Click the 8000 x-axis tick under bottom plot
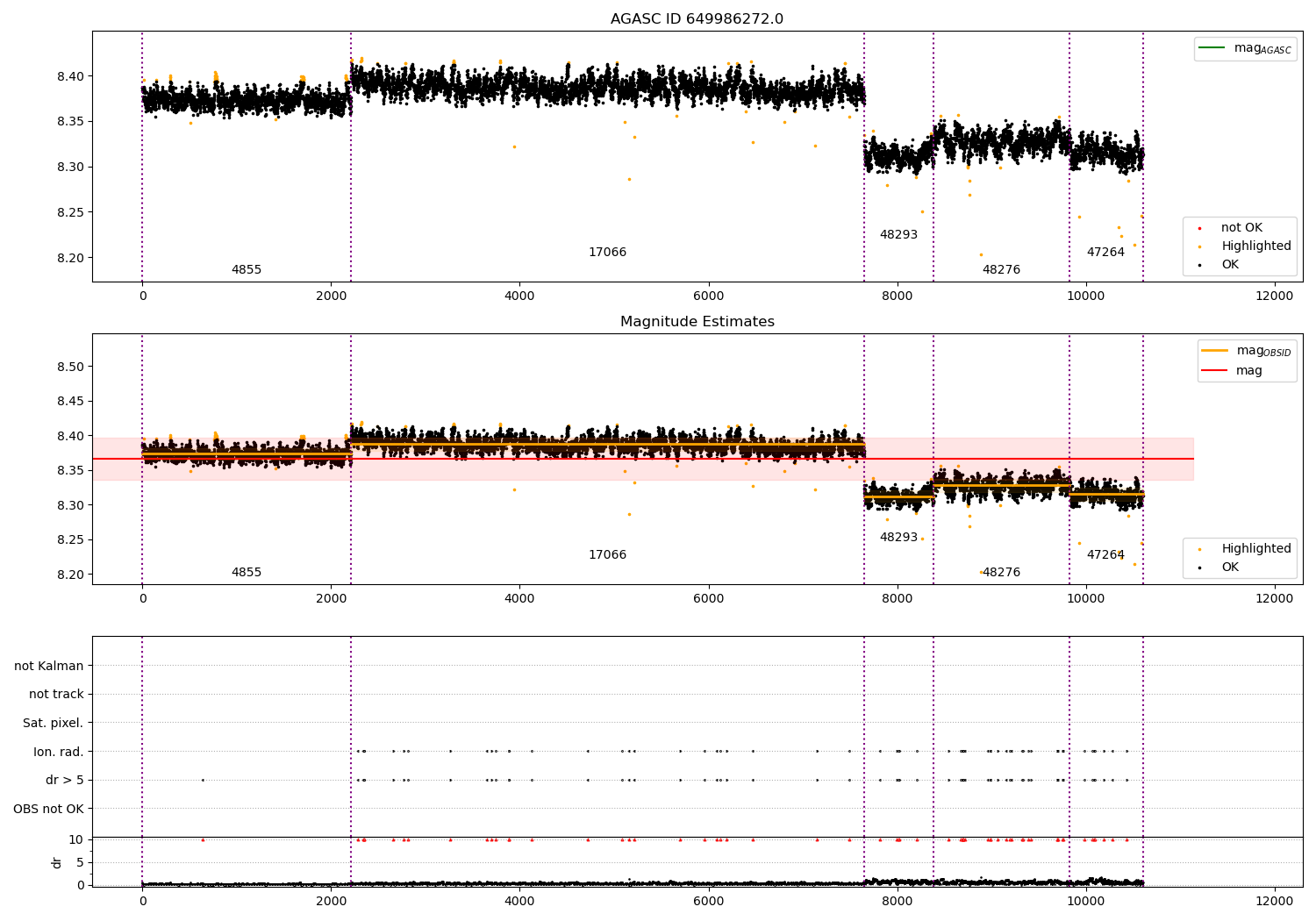The width and height of the screenshot is (1316, 921). (x=897, y=901)
